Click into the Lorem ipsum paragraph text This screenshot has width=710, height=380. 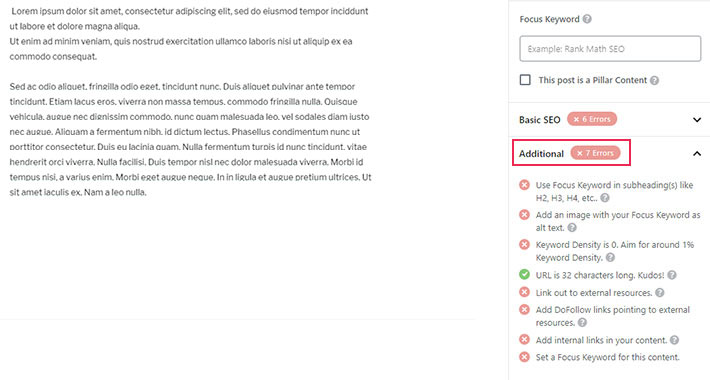189,34
